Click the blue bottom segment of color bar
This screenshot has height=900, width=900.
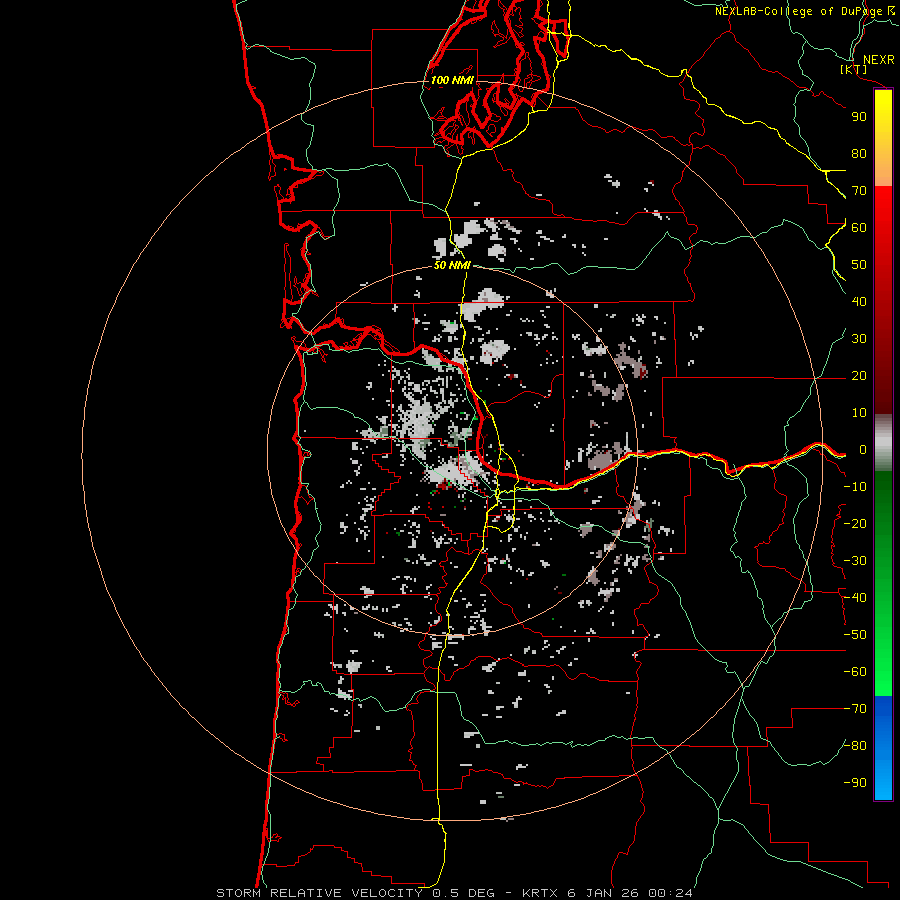883,747
